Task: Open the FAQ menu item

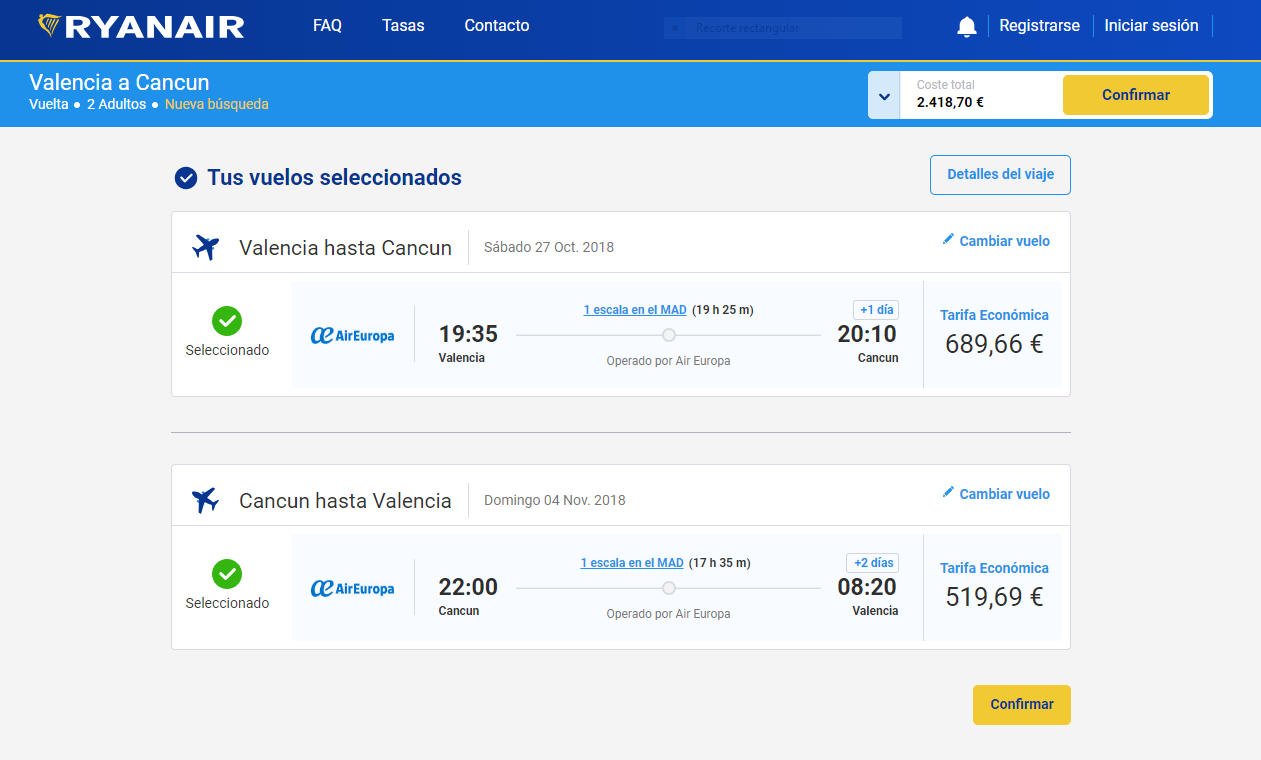Action: [x=327, y=26]
